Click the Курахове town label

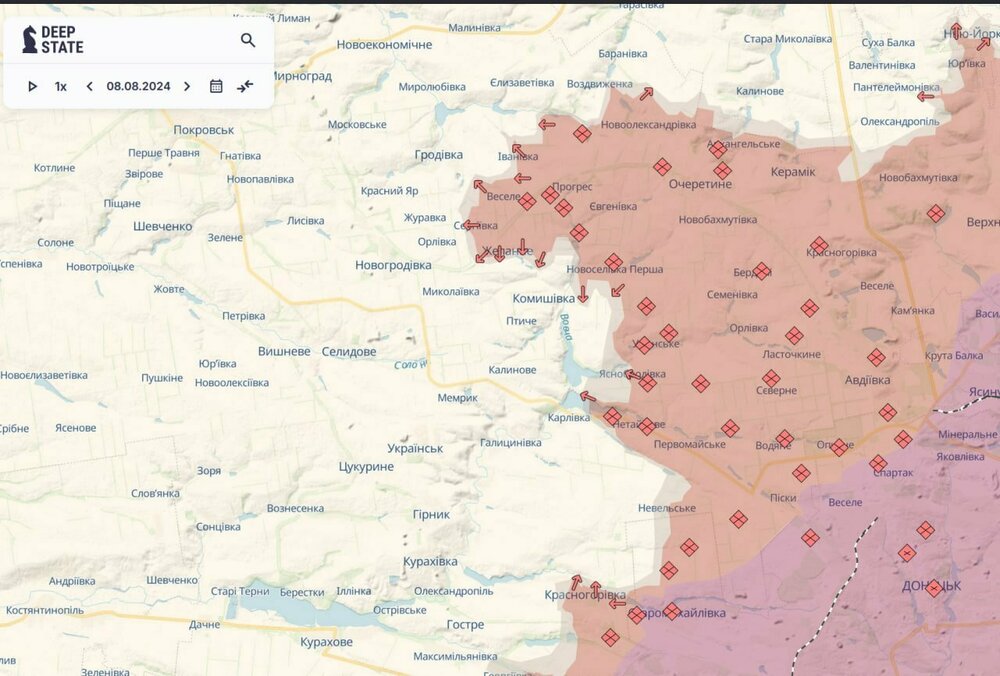click(326, 642)
